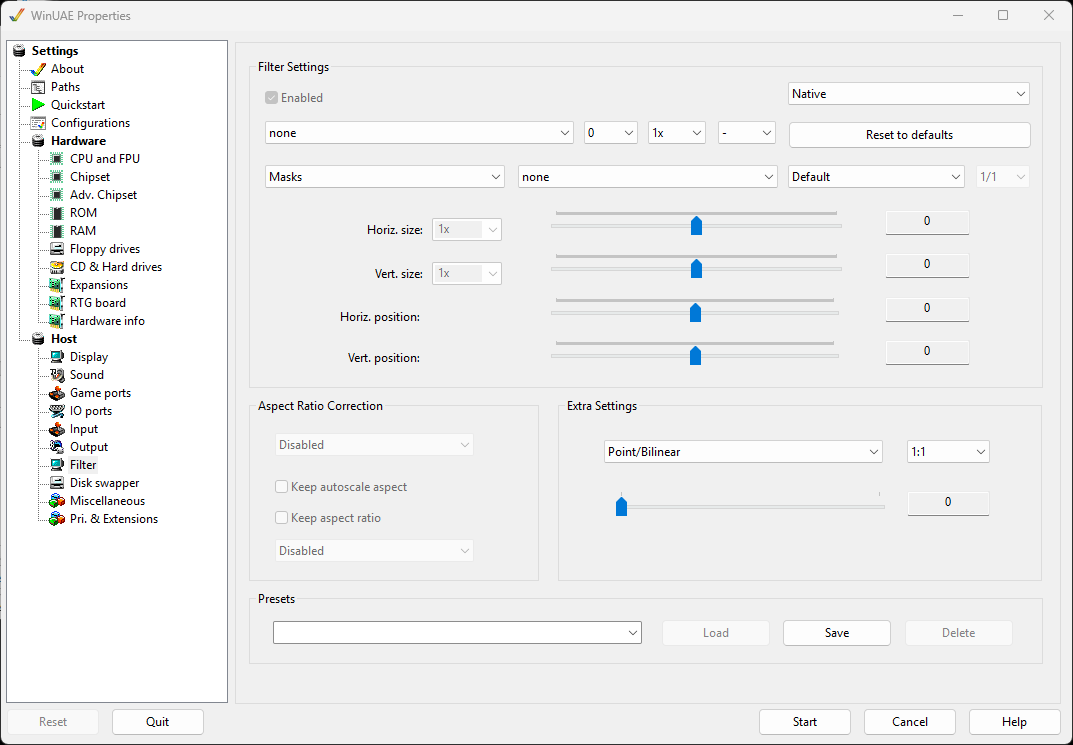This screenshot has height=745, width=1073.
Task: Click the CD & Hard drives icon
Action: [x=57, y=267]
